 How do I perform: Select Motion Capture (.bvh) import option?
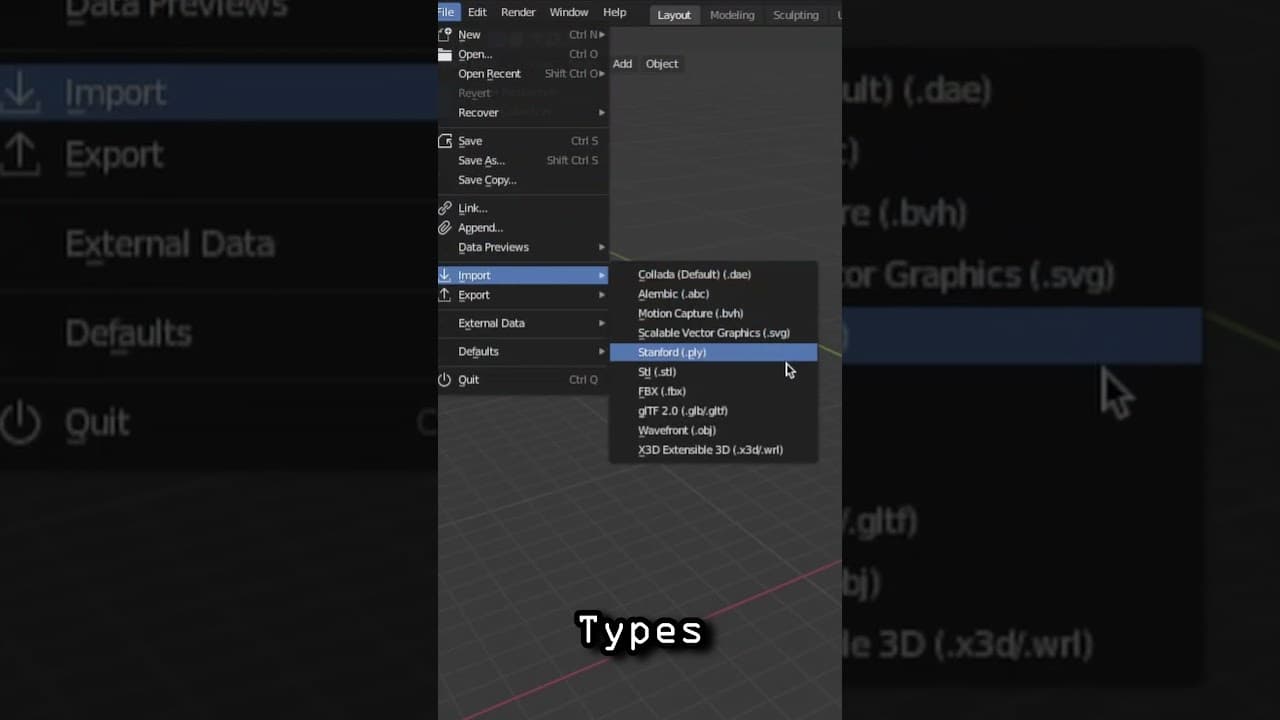[x=714, y=313]
